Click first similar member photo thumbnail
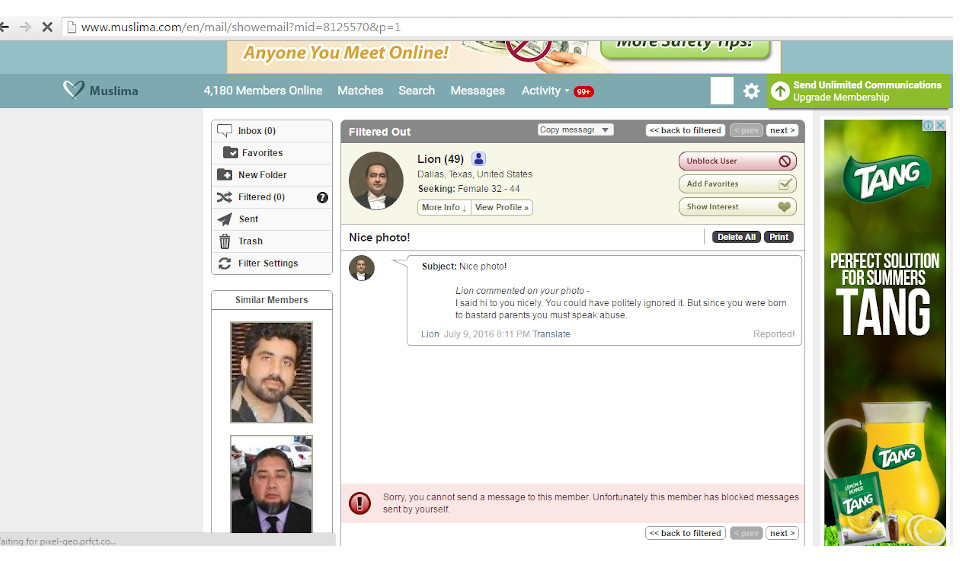Image resolution: width=960 pixels, height=561 pixels. click(x=271, y=372)
